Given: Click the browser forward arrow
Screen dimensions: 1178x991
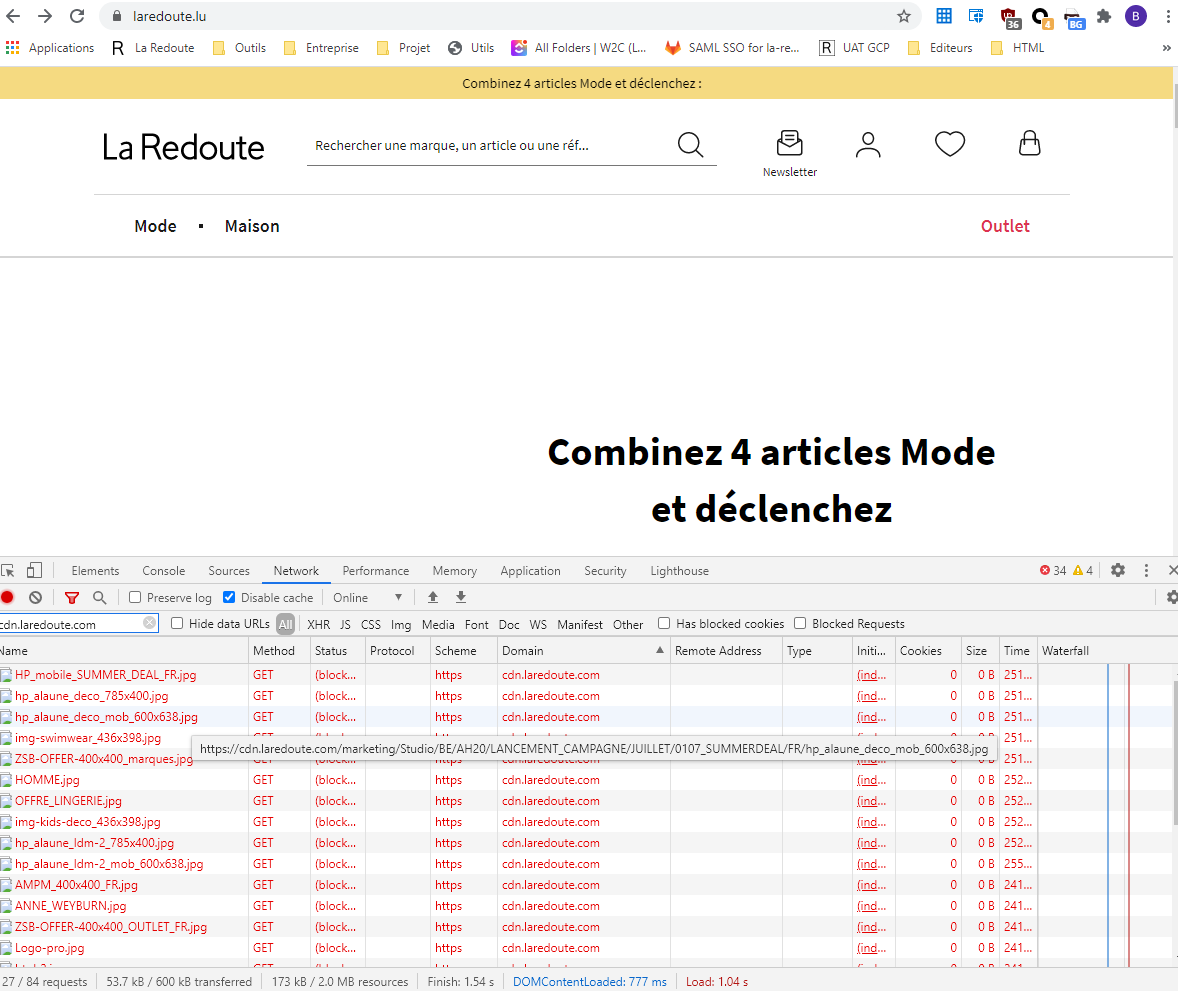Looking at the screenshot, I should pyautogui.click(x=45, y=16).
